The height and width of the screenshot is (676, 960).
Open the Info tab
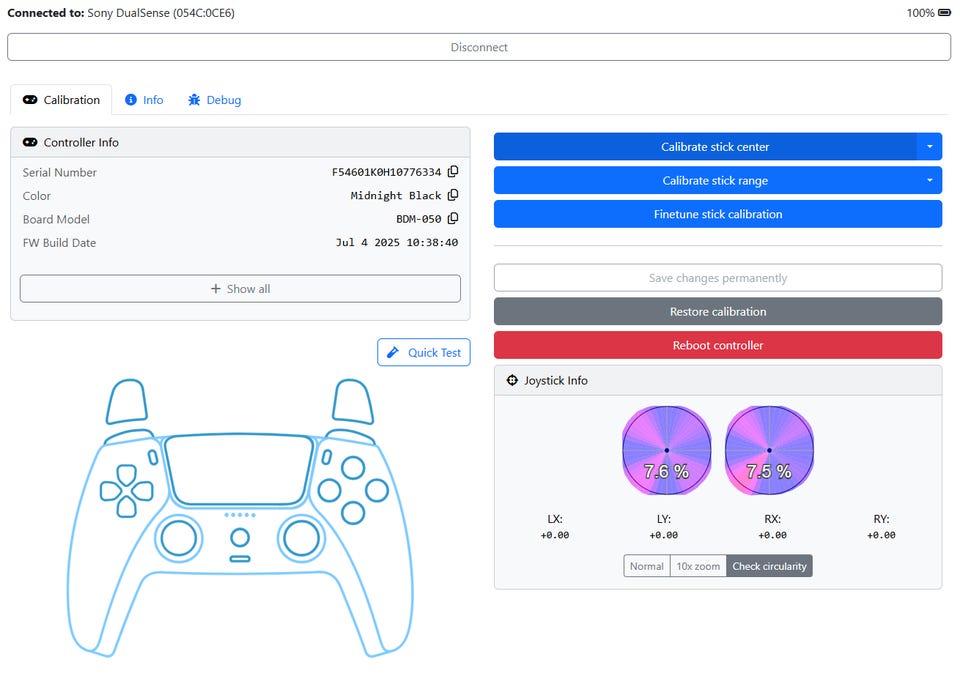[x=144, y=100]
